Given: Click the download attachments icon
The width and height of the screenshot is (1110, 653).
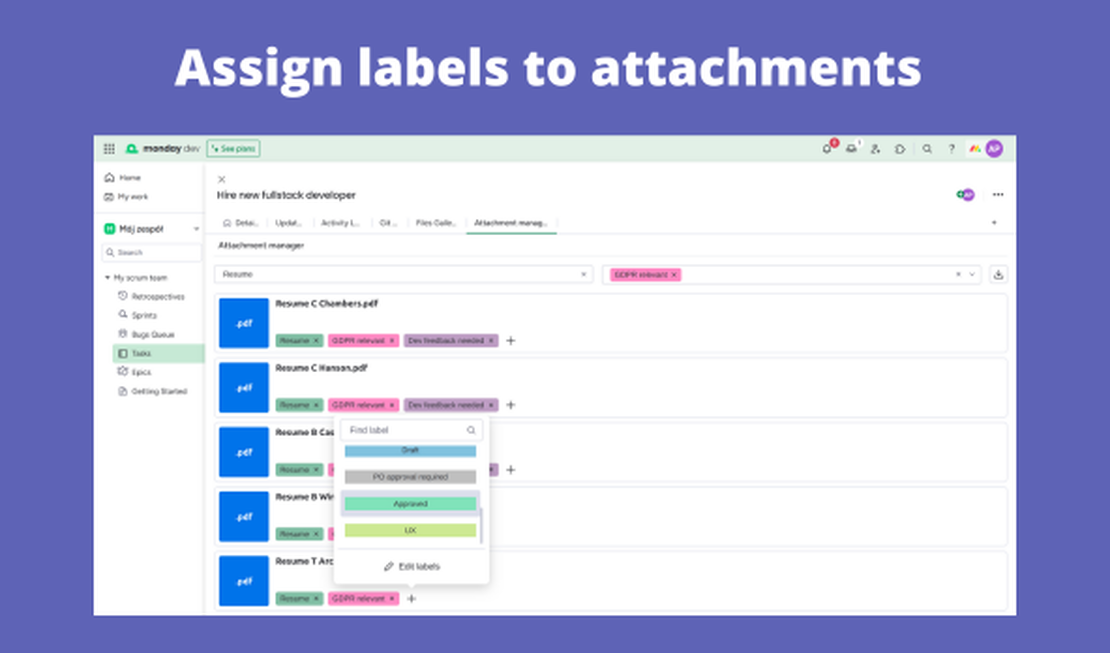Looking at the screenshot, I should [997, 274].
